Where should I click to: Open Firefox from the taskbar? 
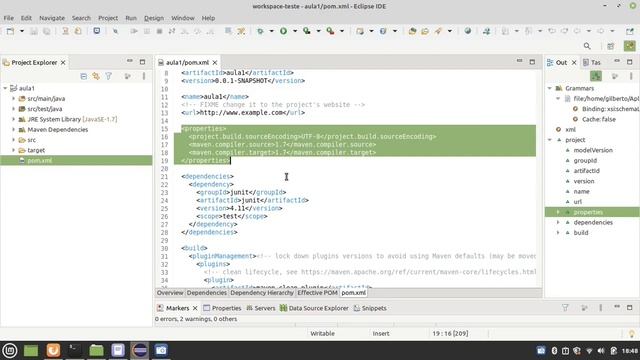[53, 350]
